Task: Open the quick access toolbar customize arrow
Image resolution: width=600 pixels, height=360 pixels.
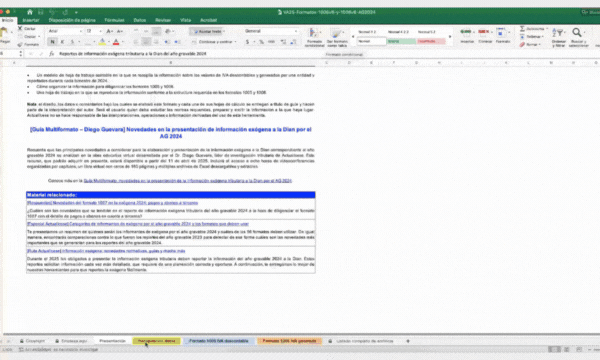Action: point(76,13)
